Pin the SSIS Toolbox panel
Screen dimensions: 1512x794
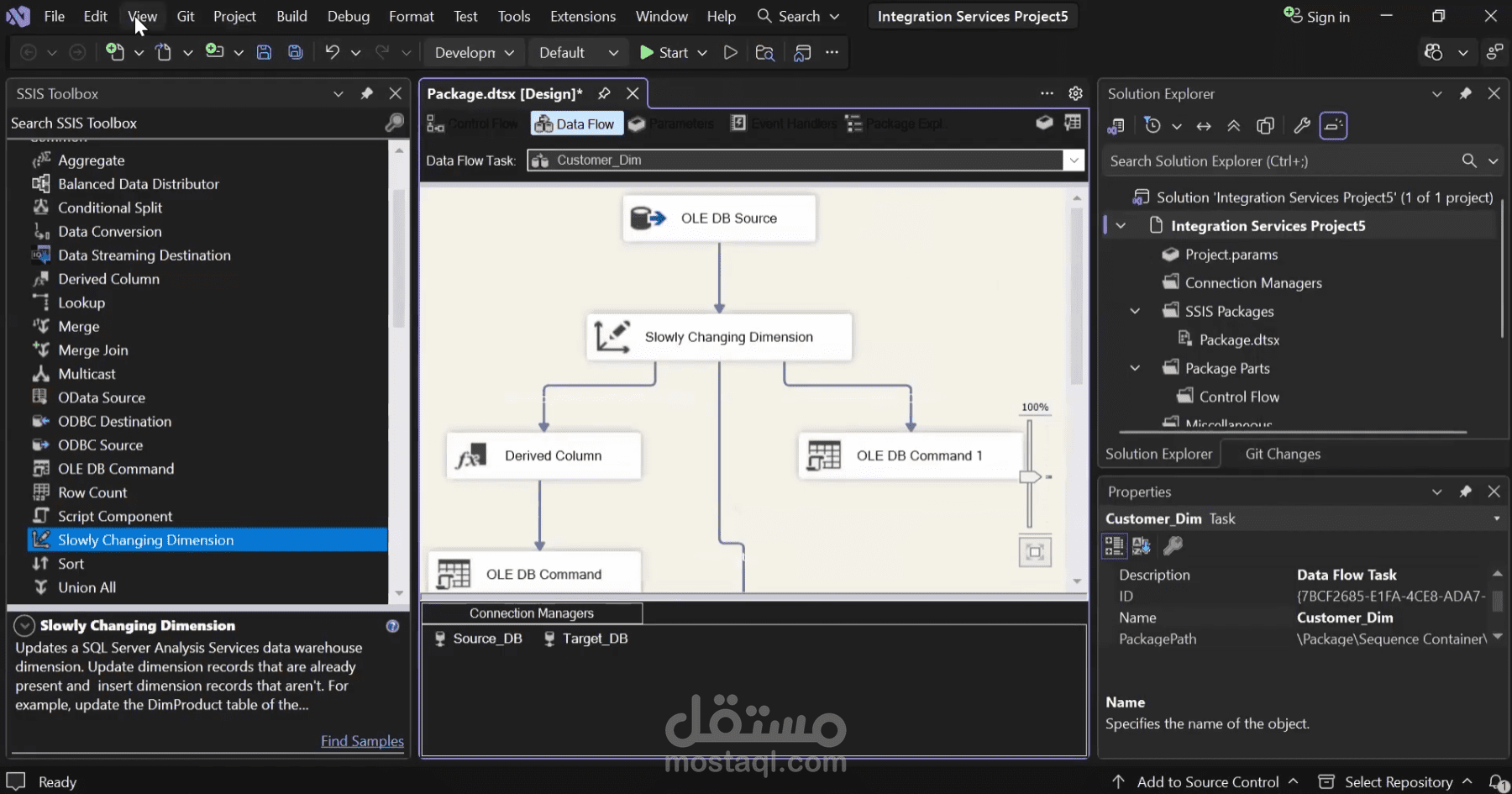367,93
